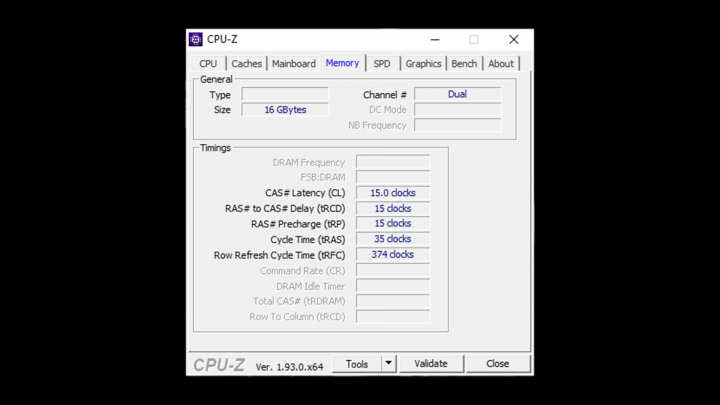
Task: Click the CAS# Latency (CL) label
Action: coord(305,193)
